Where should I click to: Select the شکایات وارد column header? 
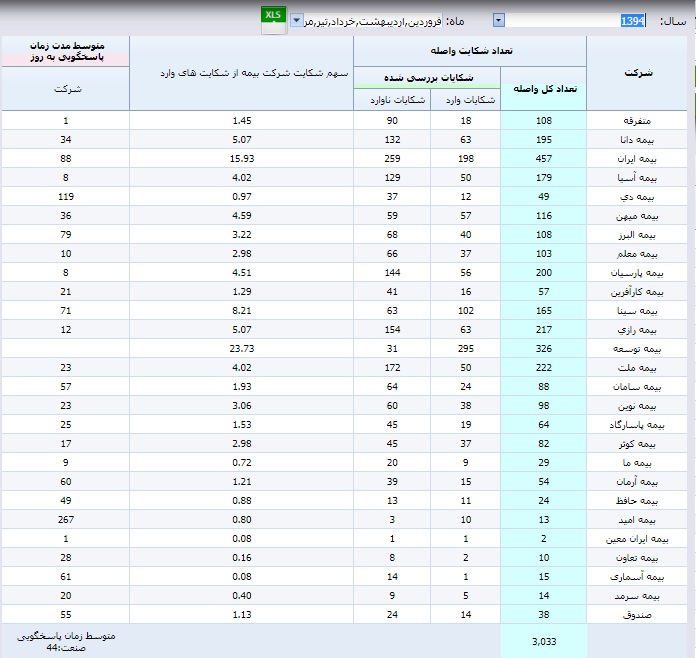click(466, 98)
